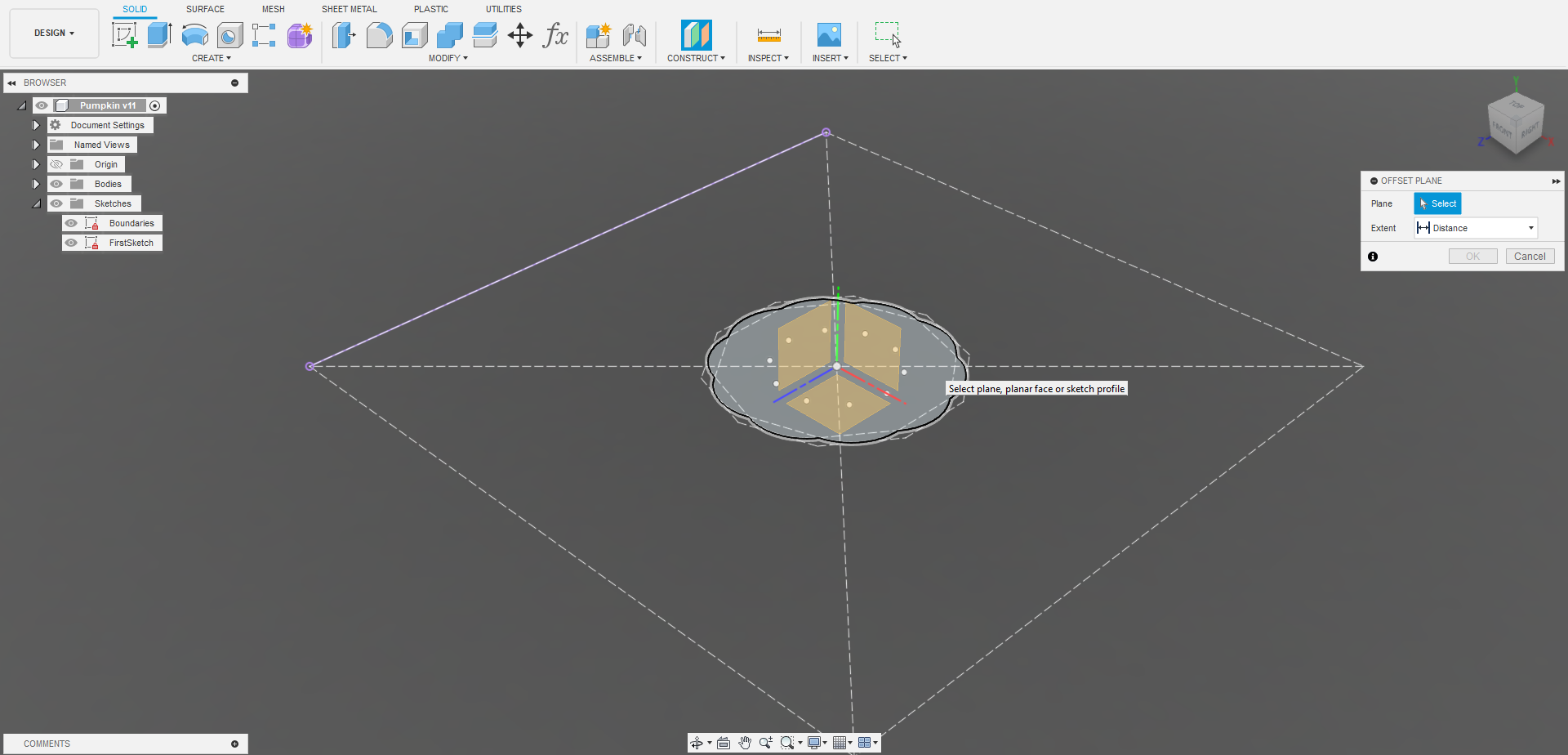Open the Extent Distance dropdown

point(1477,228)
